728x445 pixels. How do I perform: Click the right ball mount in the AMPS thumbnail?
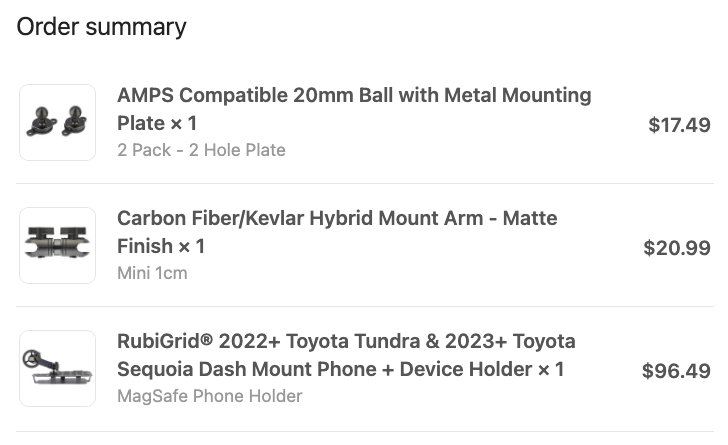74,121
